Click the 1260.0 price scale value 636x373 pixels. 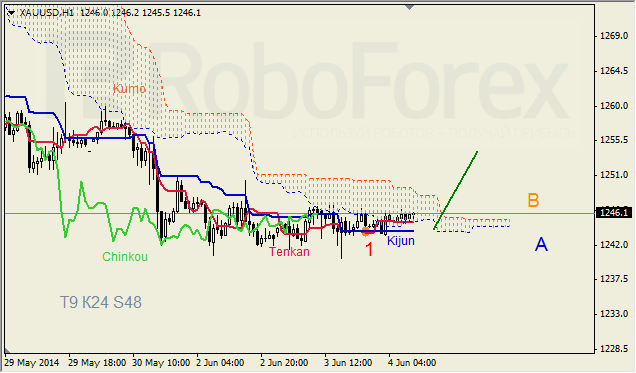coord(614,106)
